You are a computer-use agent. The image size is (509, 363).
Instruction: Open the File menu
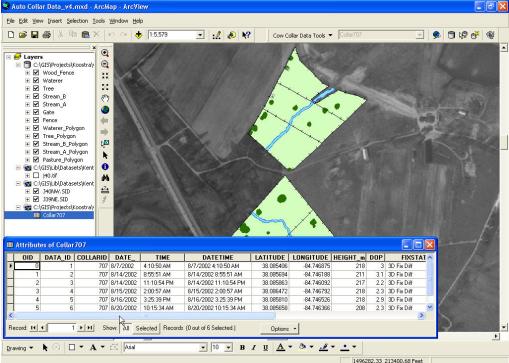pos(10,21)
